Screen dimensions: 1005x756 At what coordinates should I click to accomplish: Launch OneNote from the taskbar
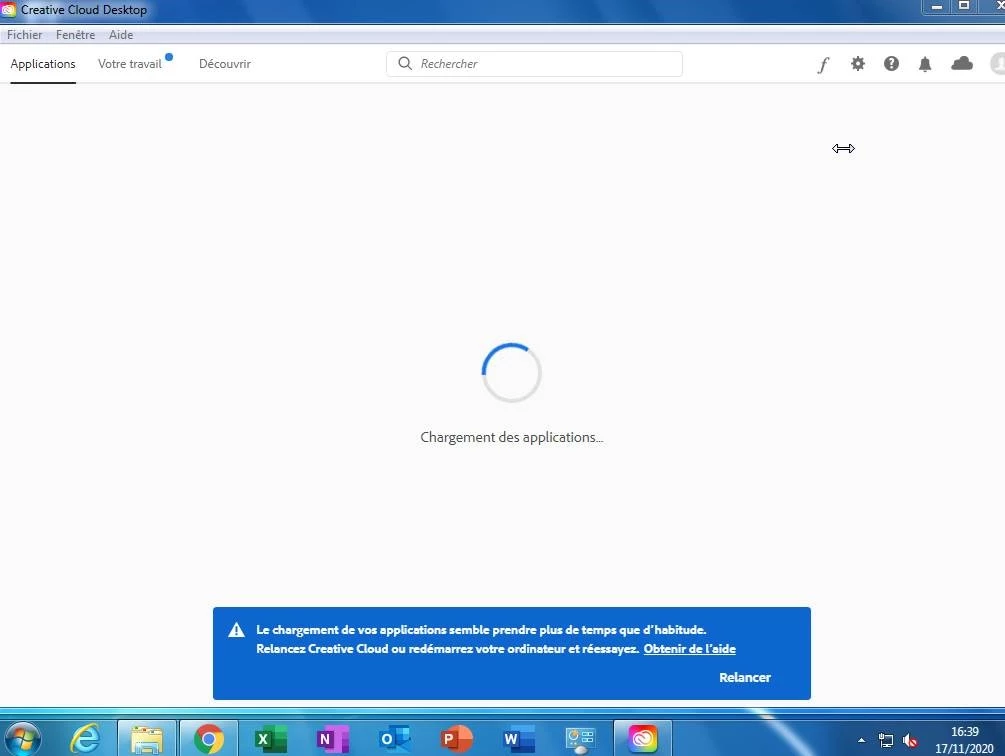332,739
